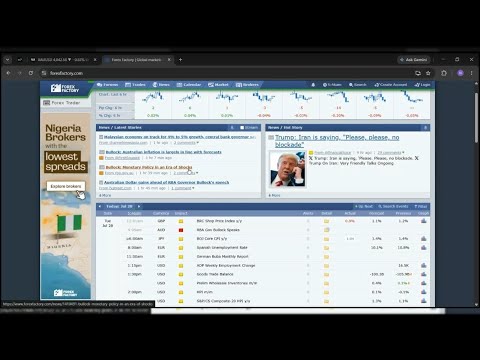Open the browser extensions puzzle icon
This screenshot has height=360, width=480.
444,73
